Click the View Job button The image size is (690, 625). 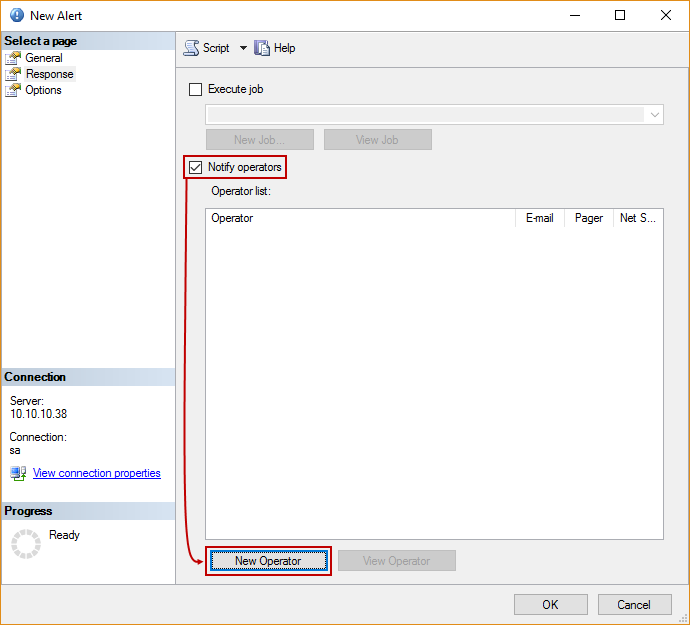[x=378, y=140]
